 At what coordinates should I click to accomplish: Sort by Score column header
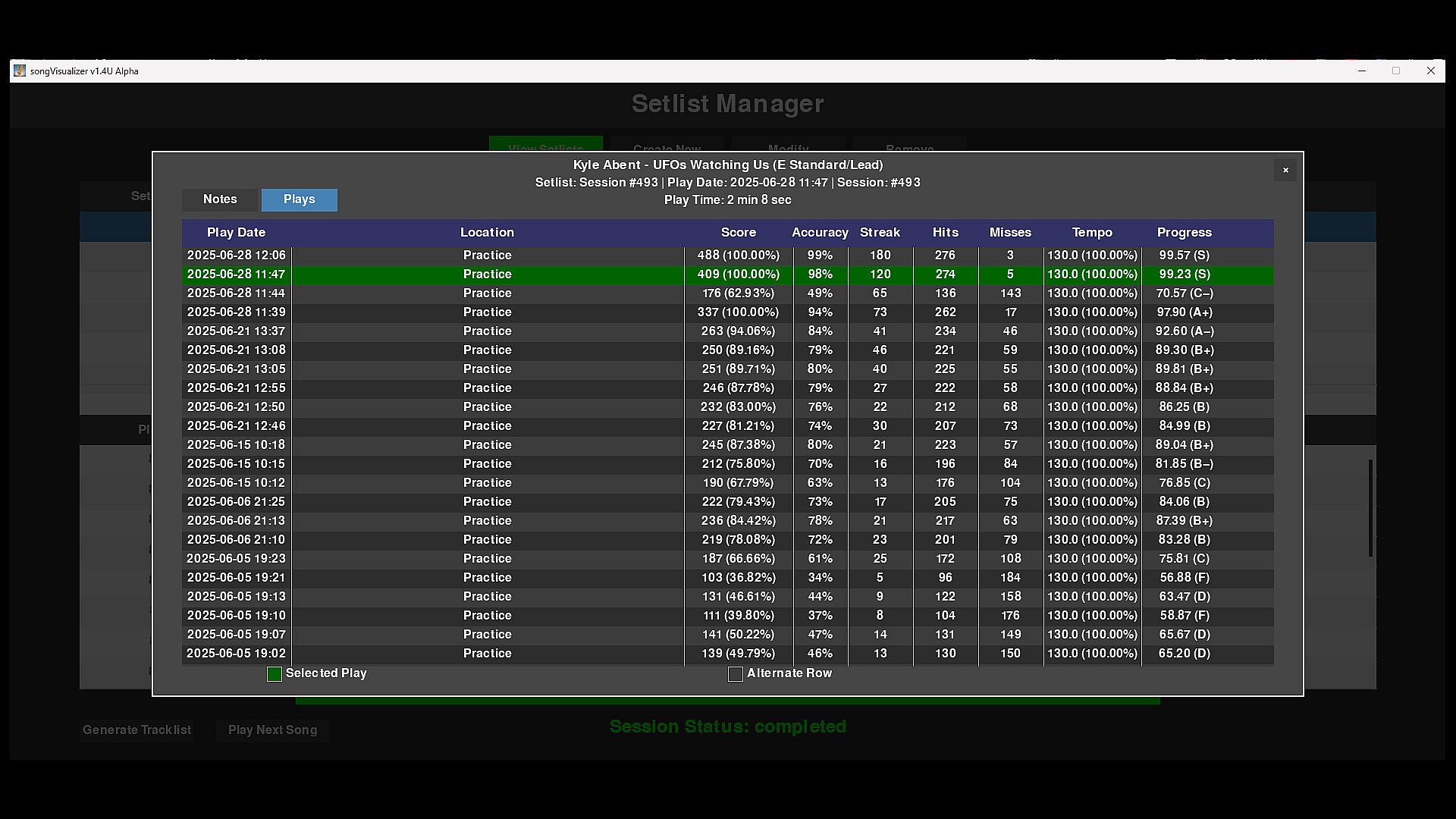point(738,233)
